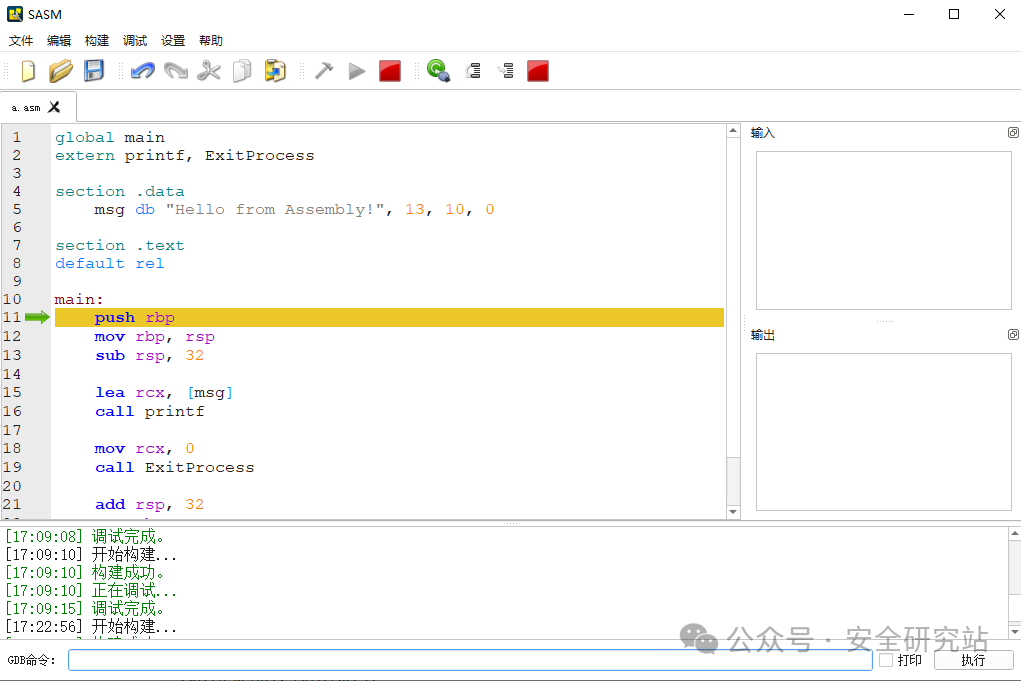
Task: Focus the GDB命令 input field
Action: (x=470, y=660)
